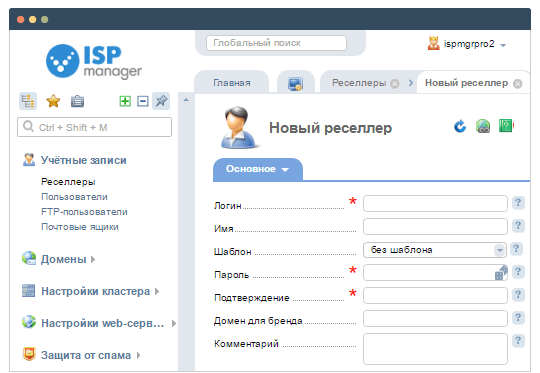This screenshot has height=373, width=540.
Task: Refresh the form with the blue arrow icon
Action: [x=460, y=126]
